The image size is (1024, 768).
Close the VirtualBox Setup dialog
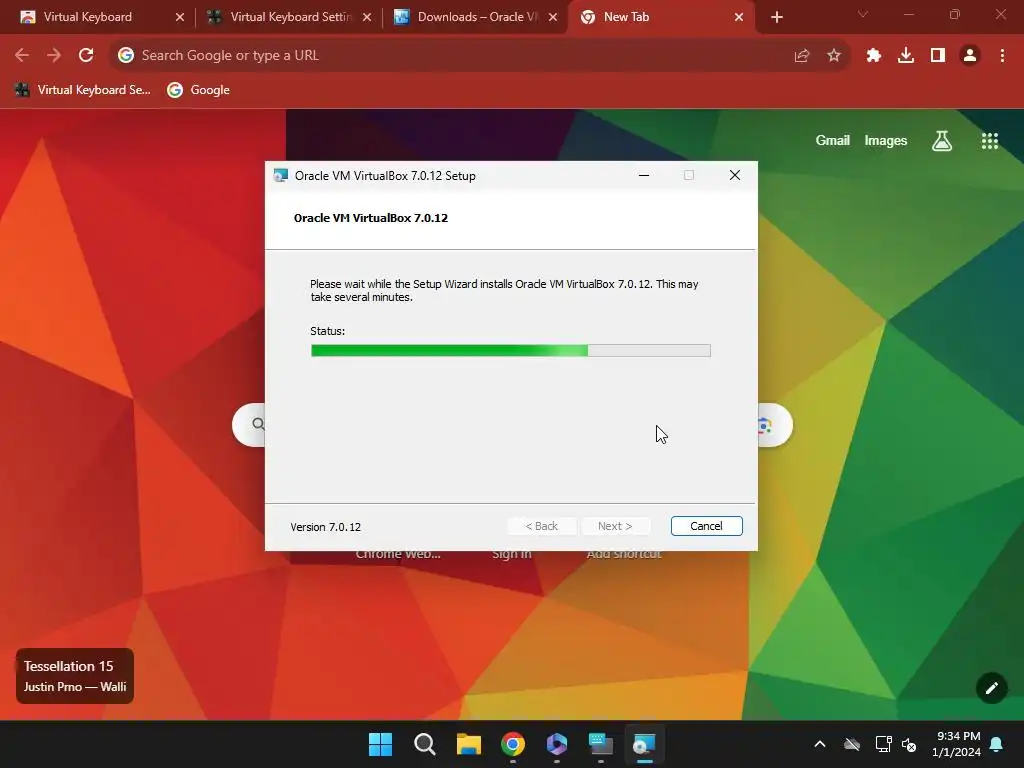point(735,175)
